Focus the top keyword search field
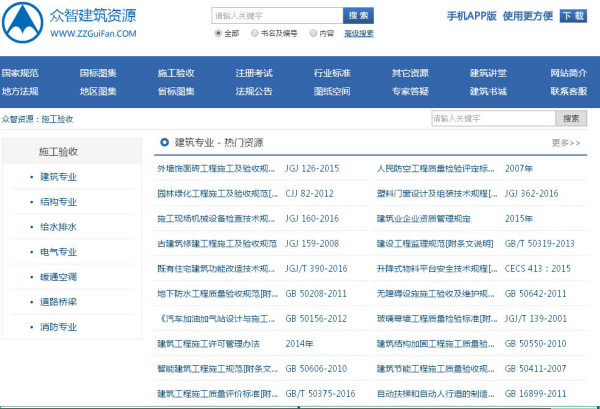 (277, 16)
